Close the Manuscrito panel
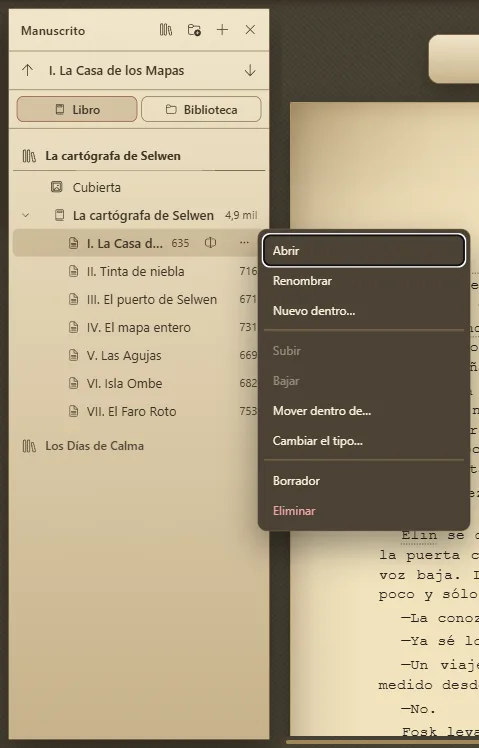Viewport: 479px width, 748px height. click(250, 30)
